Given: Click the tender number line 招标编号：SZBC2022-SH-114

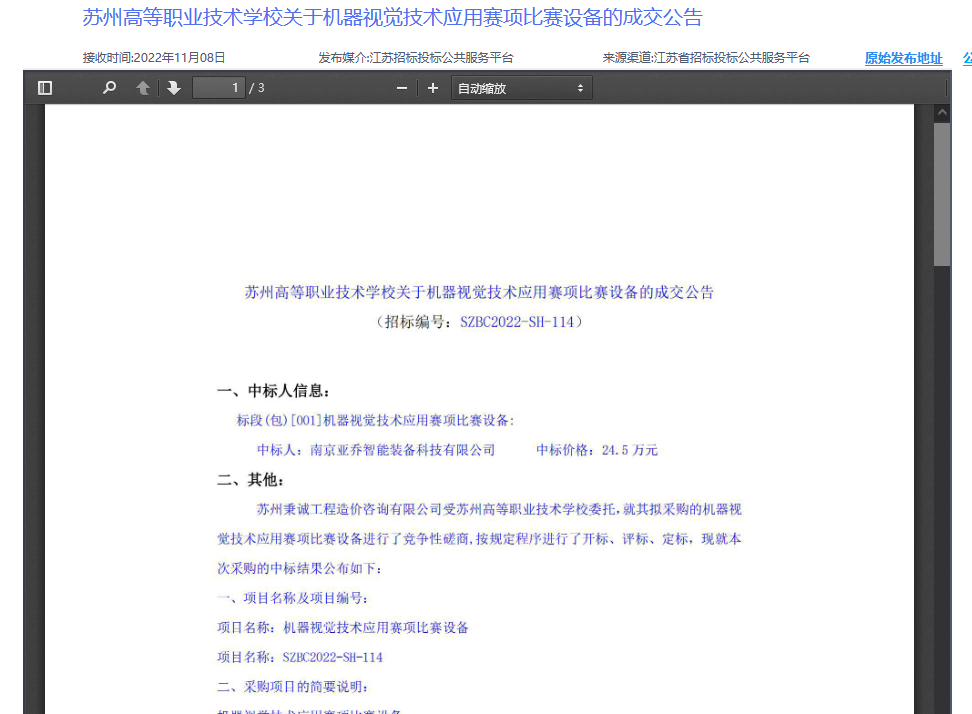Looking at the screenshot, I should (479, 322).
